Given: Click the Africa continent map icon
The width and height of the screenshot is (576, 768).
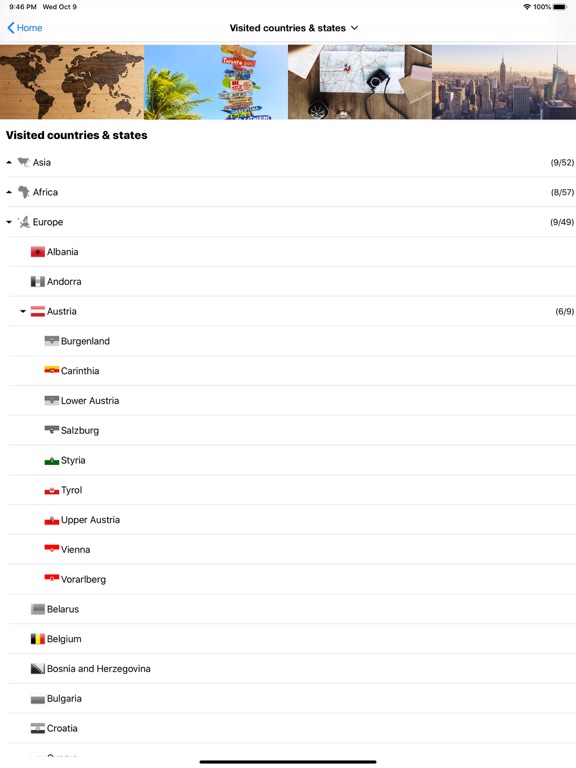Looking at the screenshot, I should (x=24, y=192).
